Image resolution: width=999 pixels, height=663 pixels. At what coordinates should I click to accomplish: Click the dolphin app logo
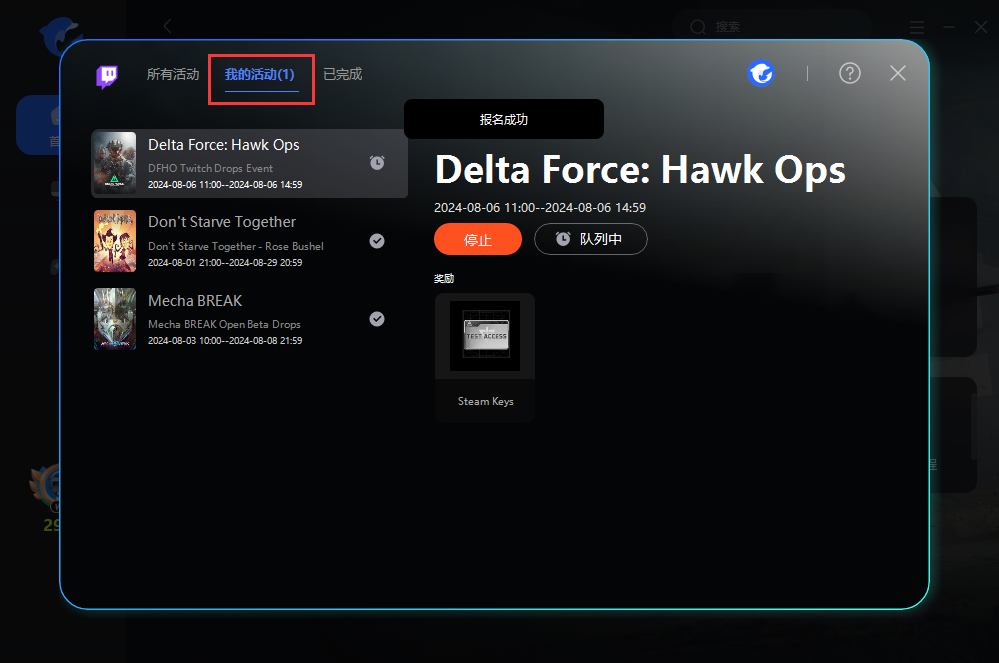pos(59,34)
